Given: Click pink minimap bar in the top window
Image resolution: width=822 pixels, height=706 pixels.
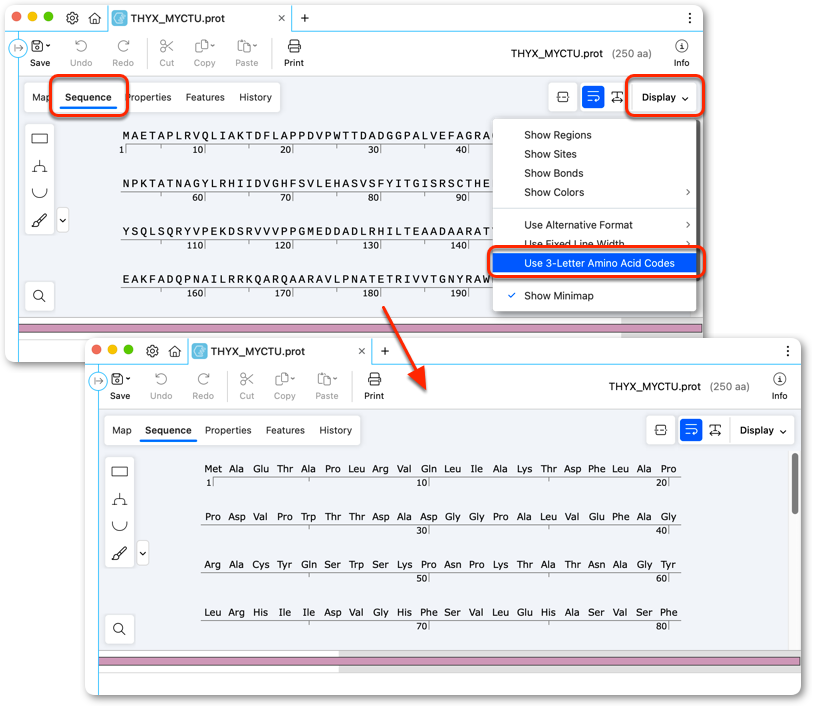Looking at the screenshot, I should coord(360,328).
